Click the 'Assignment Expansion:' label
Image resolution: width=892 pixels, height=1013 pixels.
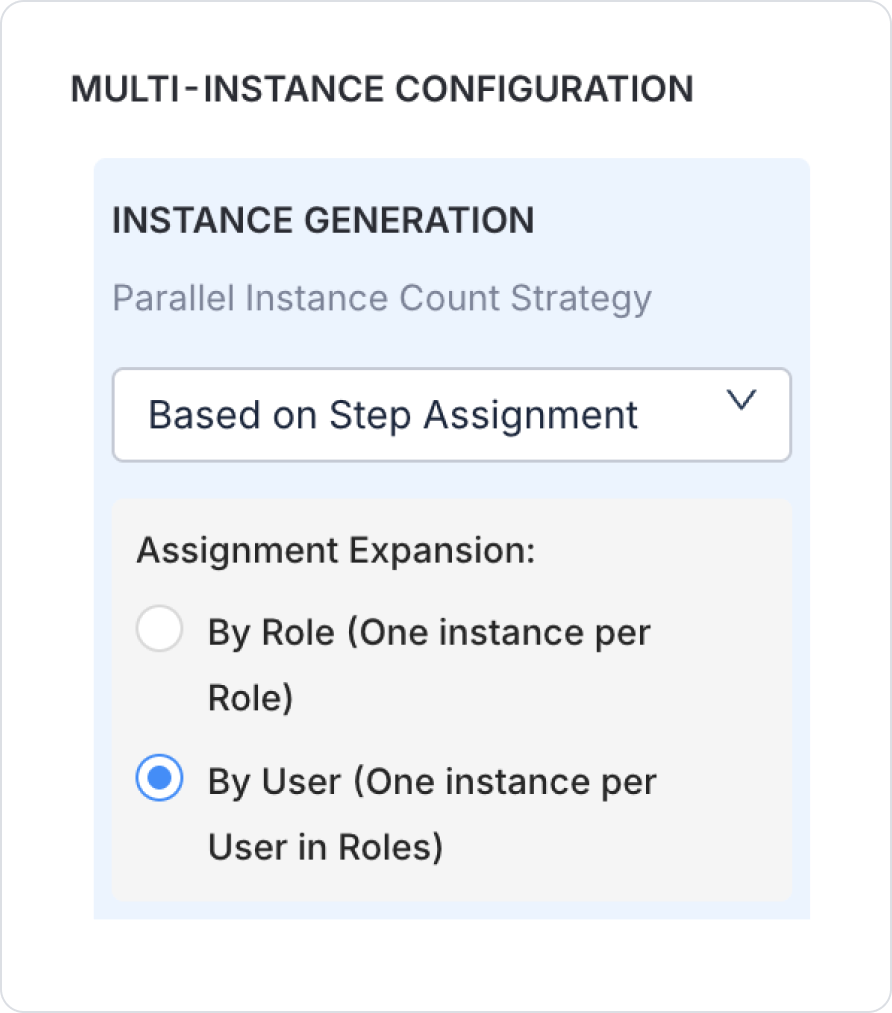[x=336, y=551]
